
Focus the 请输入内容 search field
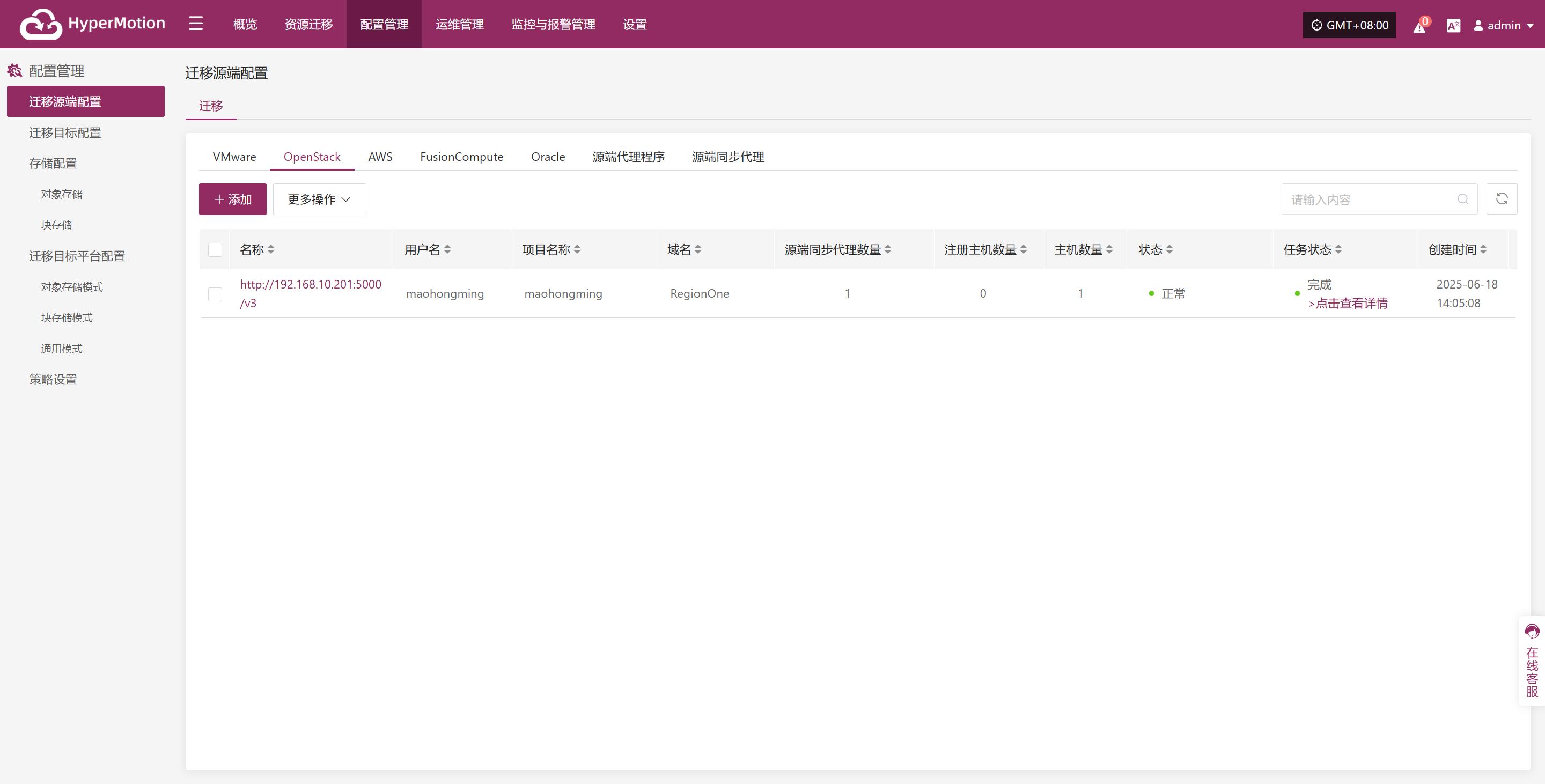(1379, 199)
